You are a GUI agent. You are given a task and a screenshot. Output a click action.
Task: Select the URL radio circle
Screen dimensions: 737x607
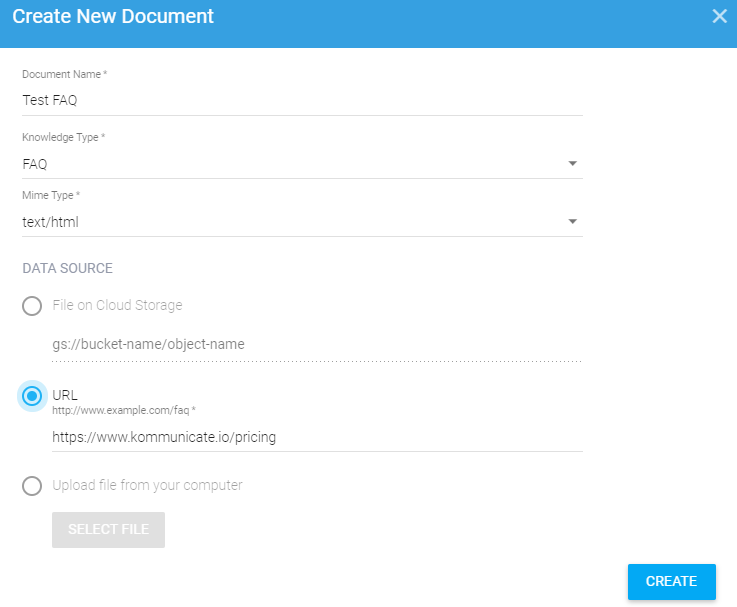tap(32, 396)
